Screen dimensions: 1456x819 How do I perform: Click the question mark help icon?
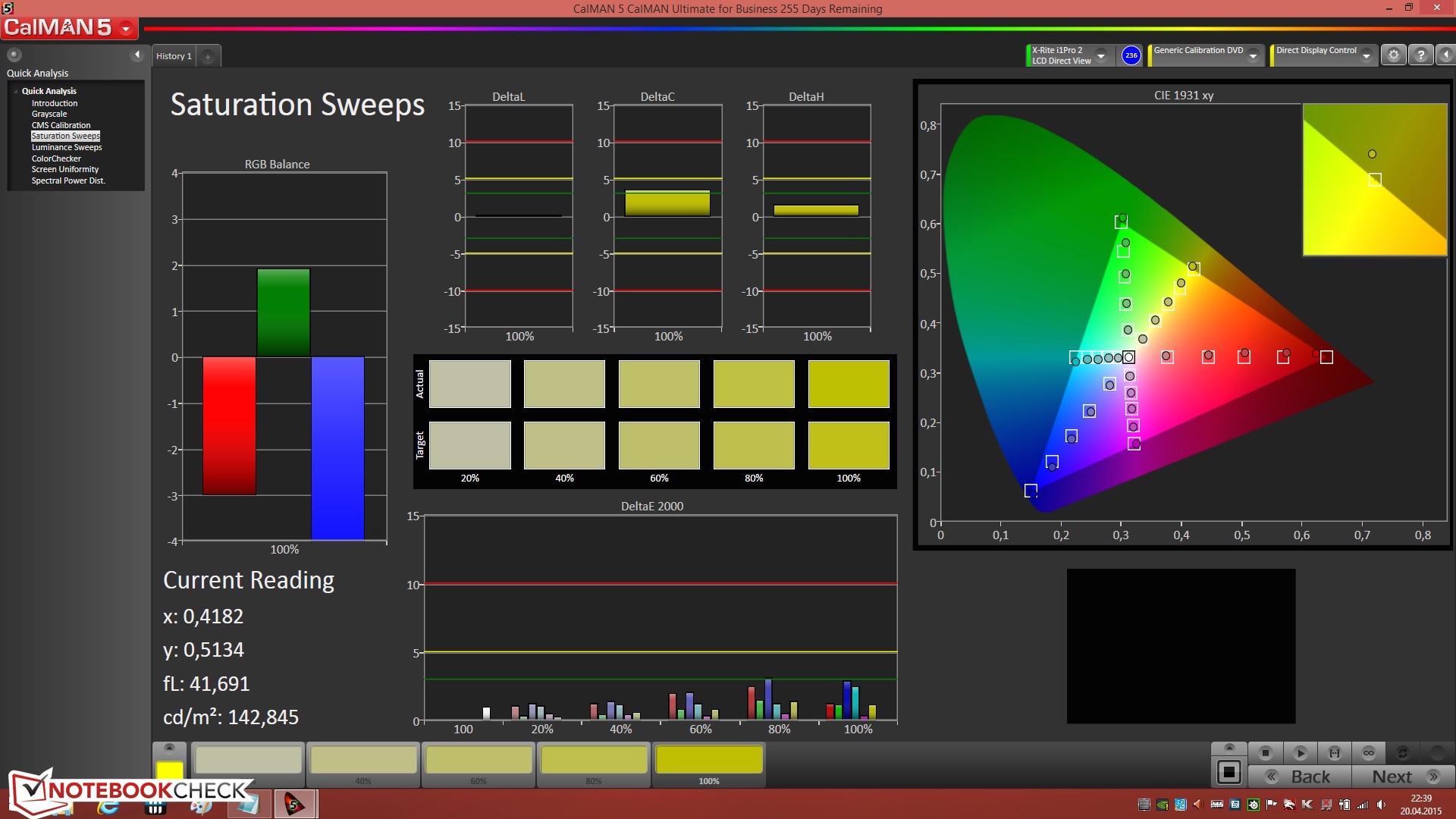[x=1421, y=55]
